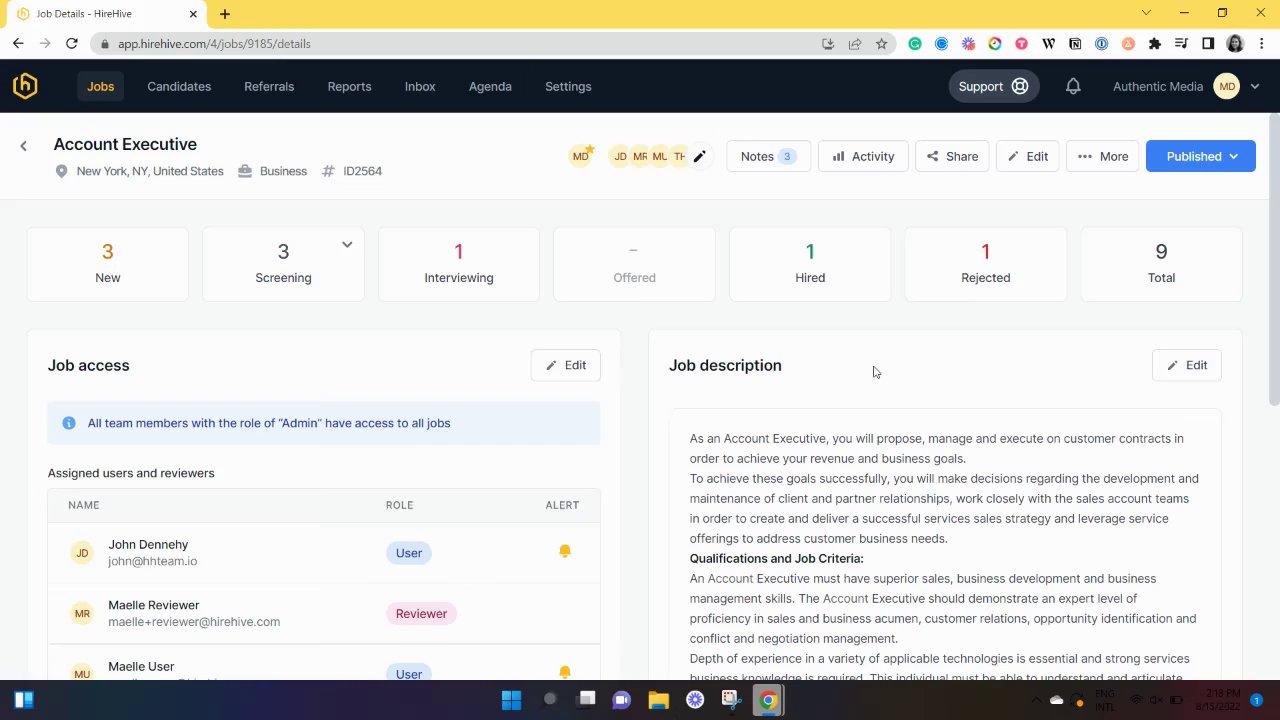Click the MD starred owner avatar

(580, 156)
